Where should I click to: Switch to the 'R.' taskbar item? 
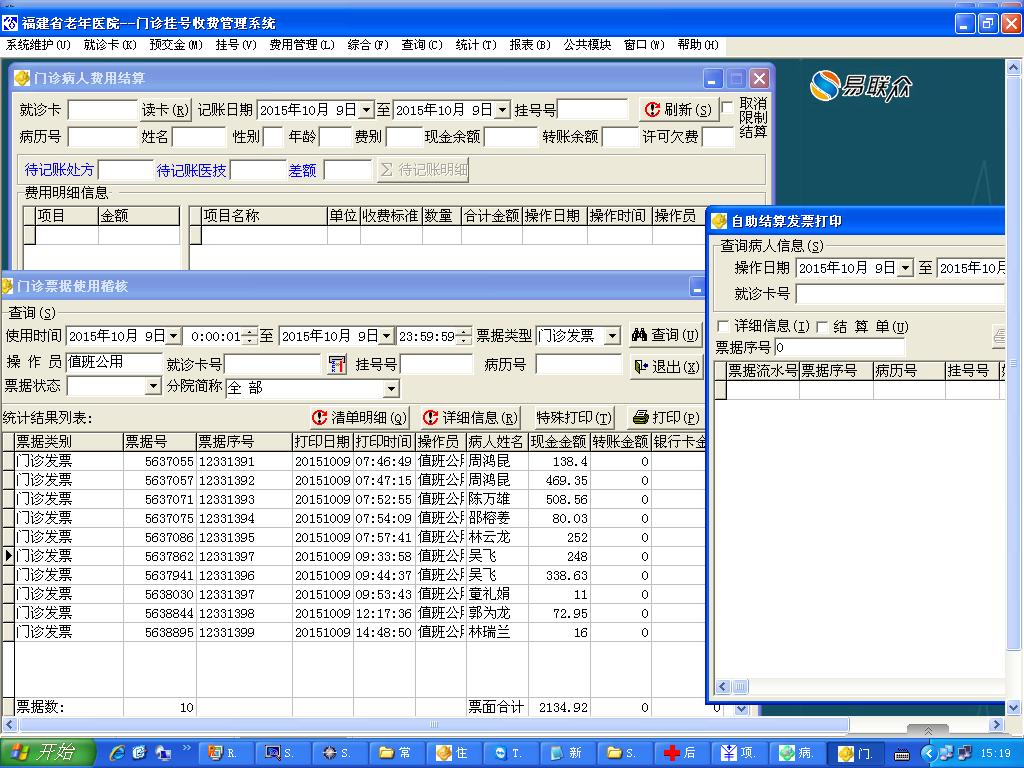pyautogui.click(x=223, y=753)
